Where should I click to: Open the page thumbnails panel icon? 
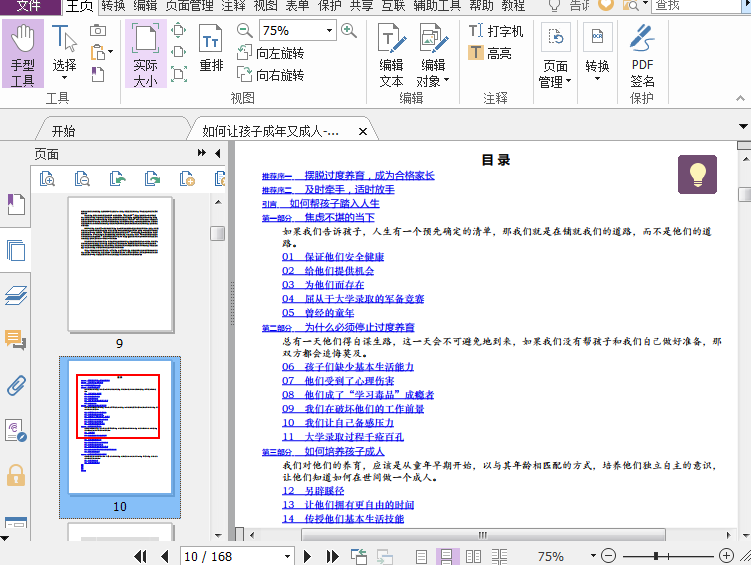16,250
